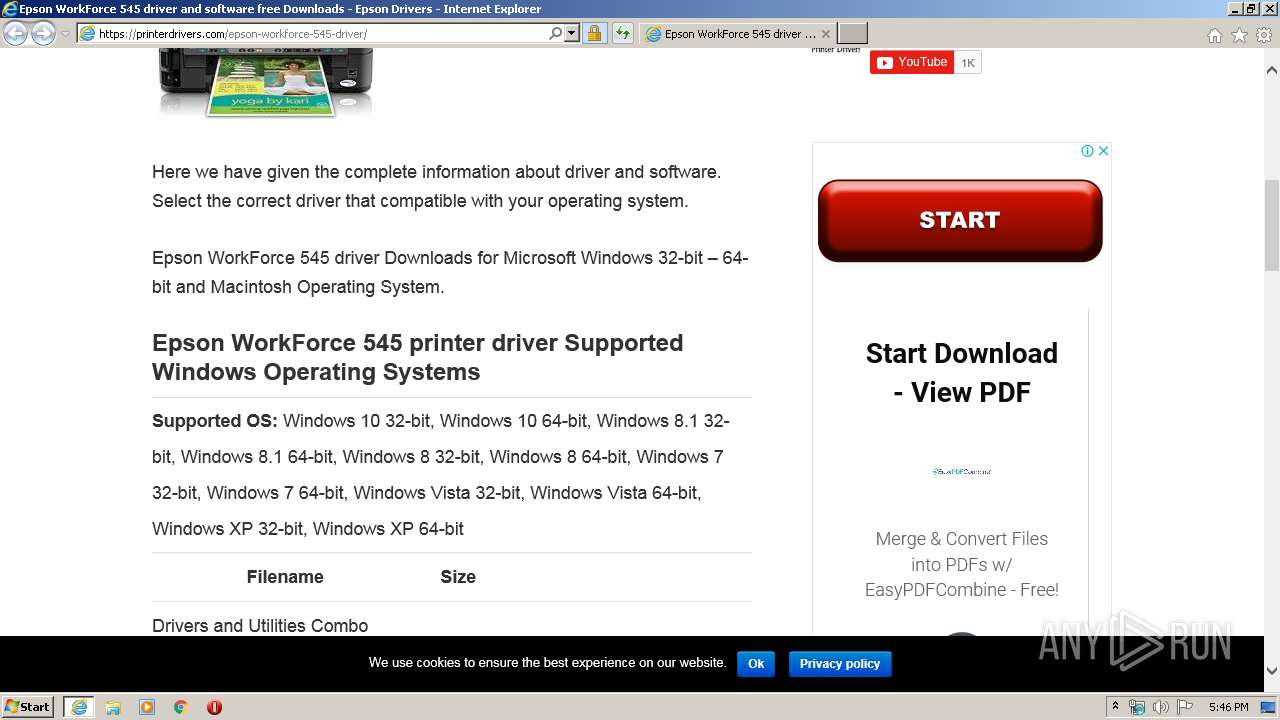This screenshot has height=720, width=1280.
Task: Click the Supported Windows Operating Systems heading
Action: pos(418,357)
